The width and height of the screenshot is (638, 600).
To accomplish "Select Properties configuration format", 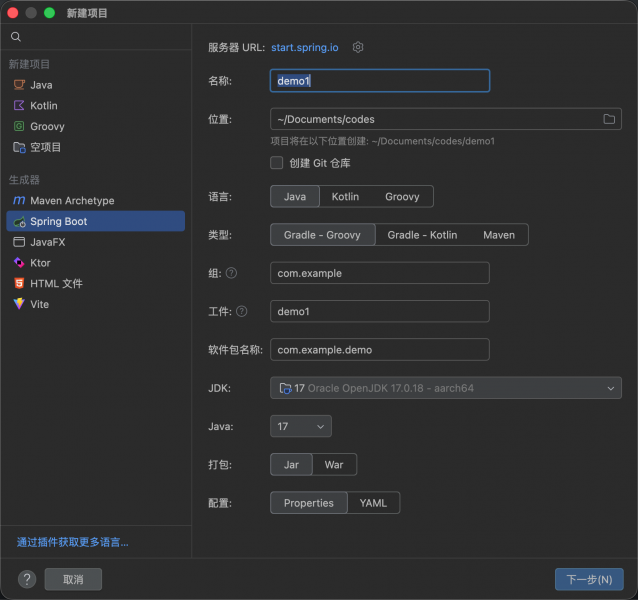I will 309,503.
